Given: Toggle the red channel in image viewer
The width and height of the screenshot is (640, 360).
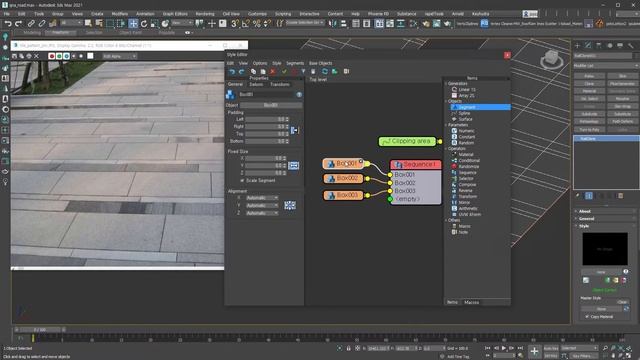Looking at the screenshot, I should (x=52, y=56).
